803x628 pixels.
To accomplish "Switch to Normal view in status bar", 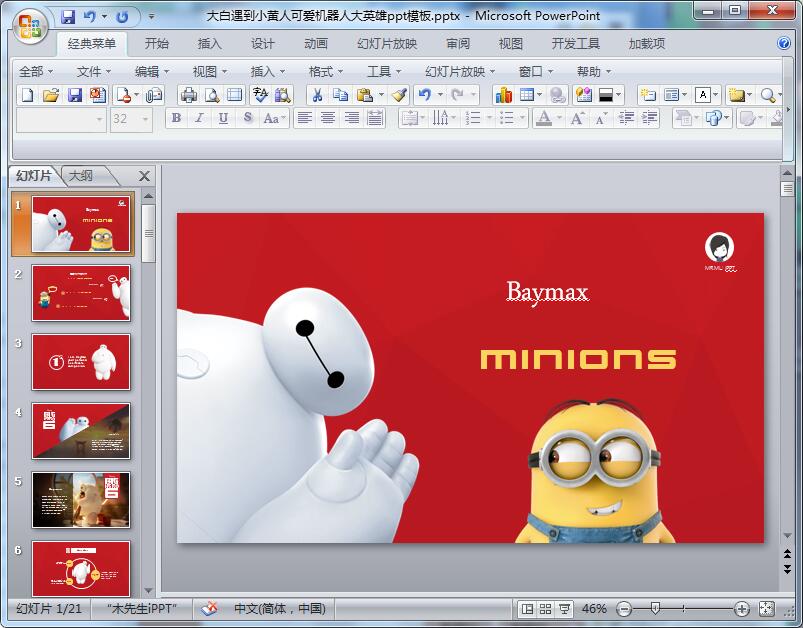I will [526, 609].
